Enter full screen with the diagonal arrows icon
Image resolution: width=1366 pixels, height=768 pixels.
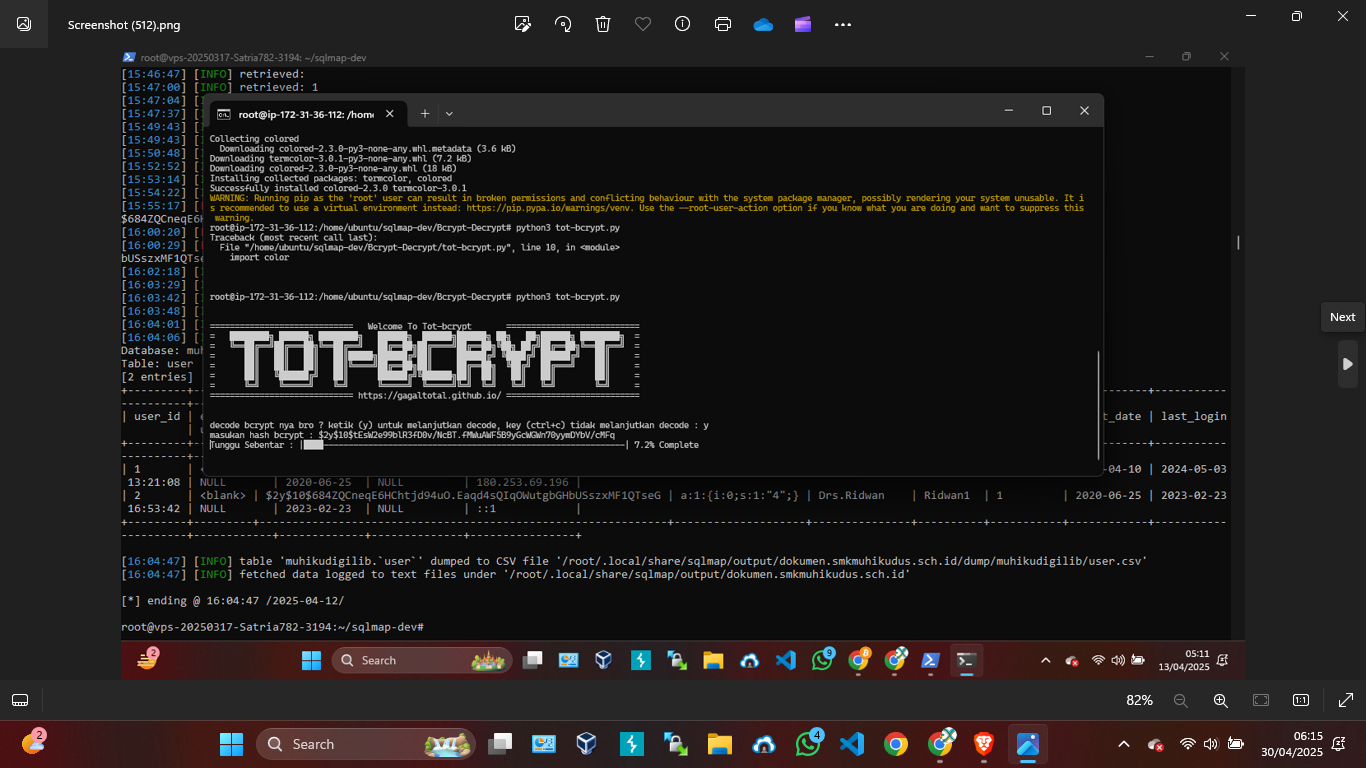coord(1345,700)
